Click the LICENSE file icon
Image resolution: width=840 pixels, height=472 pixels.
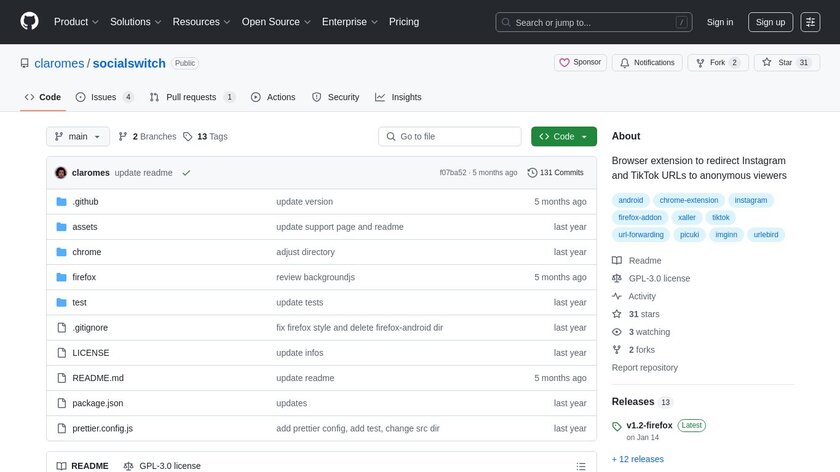61,353
